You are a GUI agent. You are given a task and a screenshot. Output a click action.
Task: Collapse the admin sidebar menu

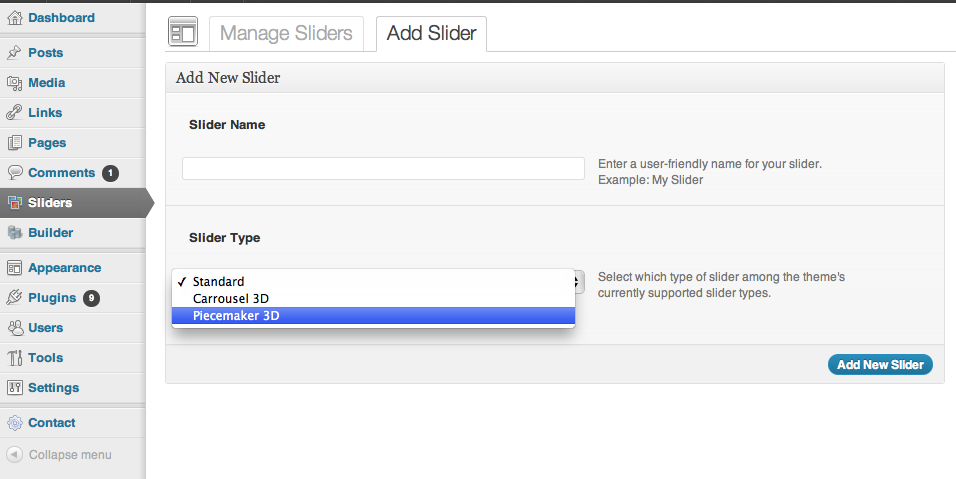point(60,455)
